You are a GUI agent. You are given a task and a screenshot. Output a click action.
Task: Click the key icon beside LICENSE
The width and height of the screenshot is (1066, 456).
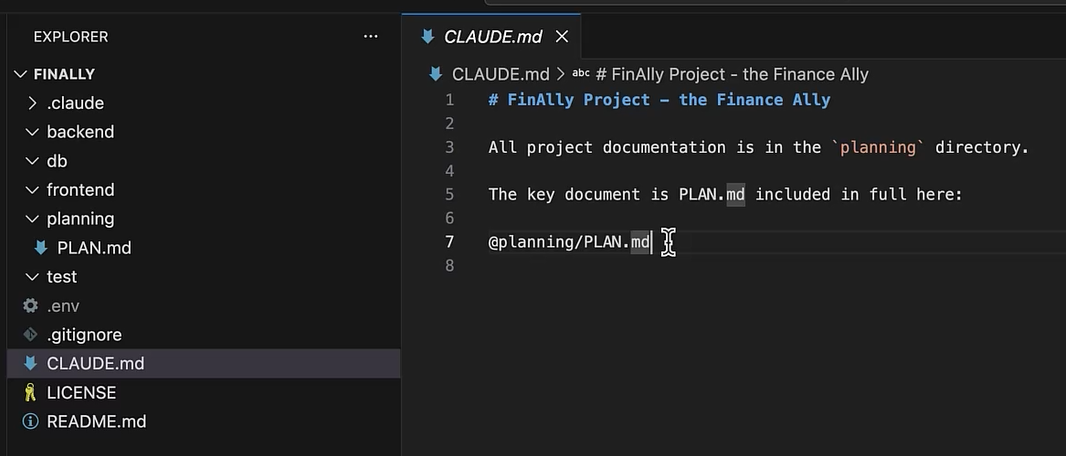pyautogui.click(x=30, y=393)
